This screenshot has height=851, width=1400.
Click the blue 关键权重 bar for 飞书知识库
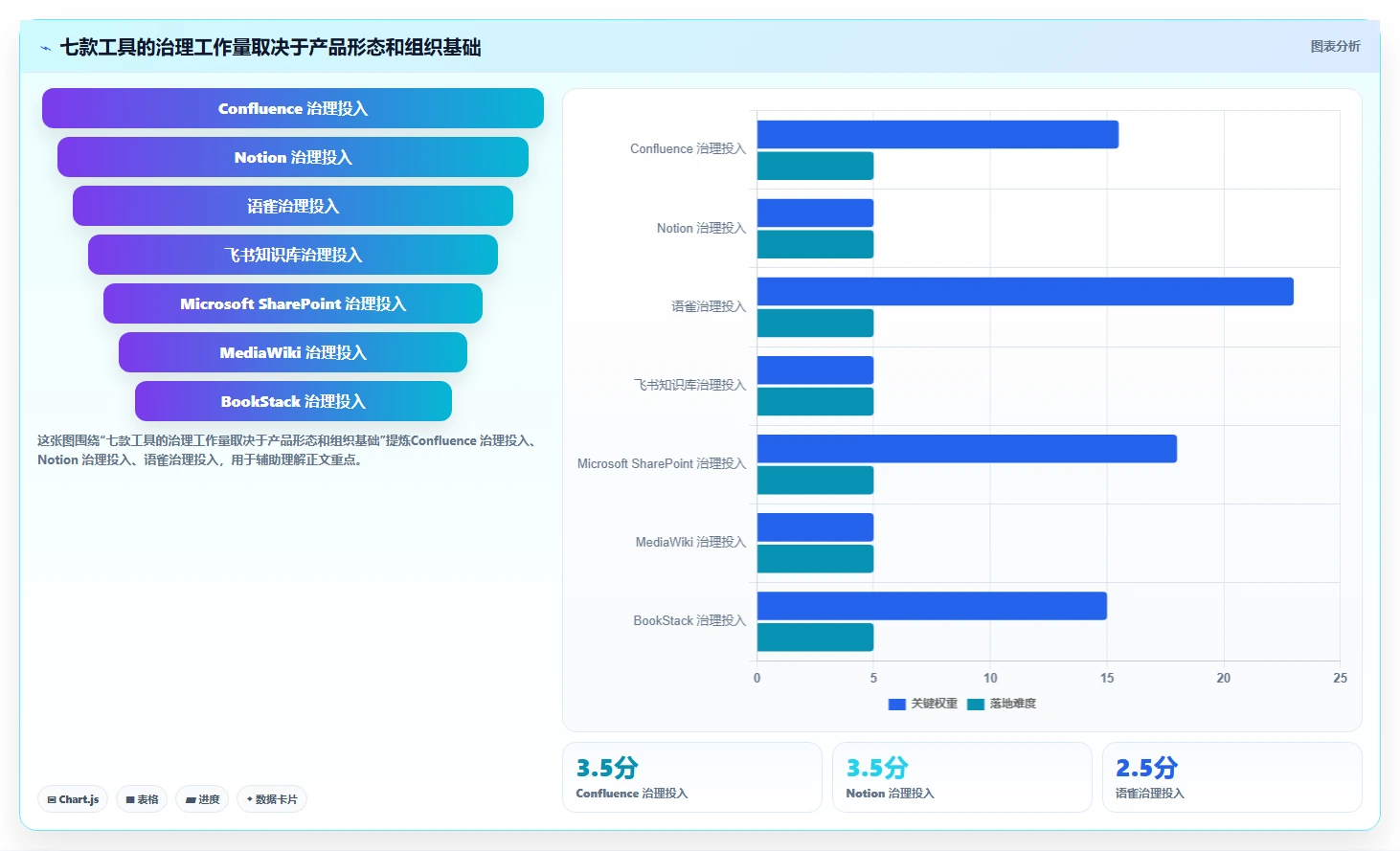[815, 370]
